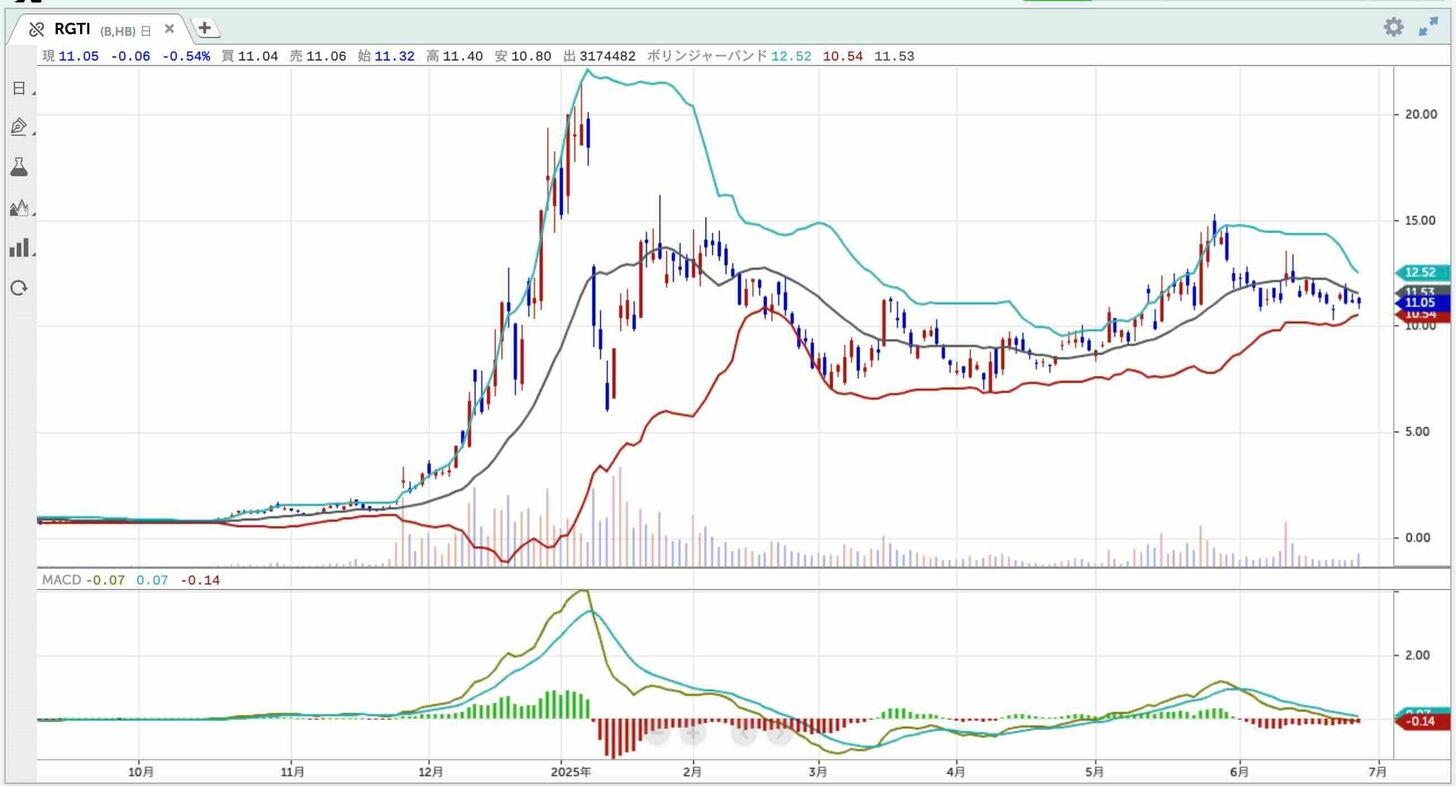Click the 2.00 MACD axis label
This screenshot has width=1456, height=786.
click(1420, 655)
